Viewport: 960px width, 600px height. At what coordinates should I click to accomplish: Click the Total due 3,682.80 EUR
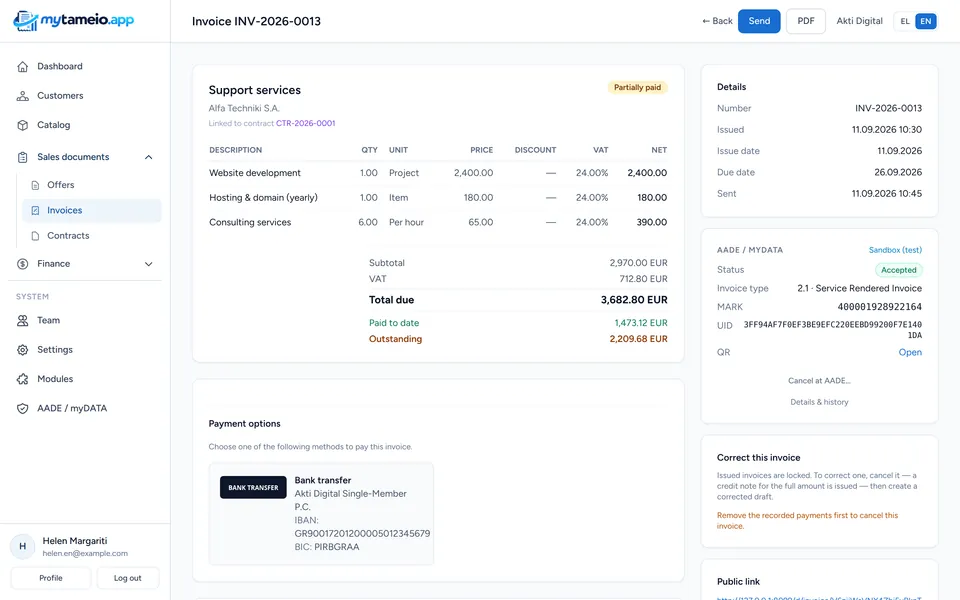pyautogui.click(x=634, y=300)
